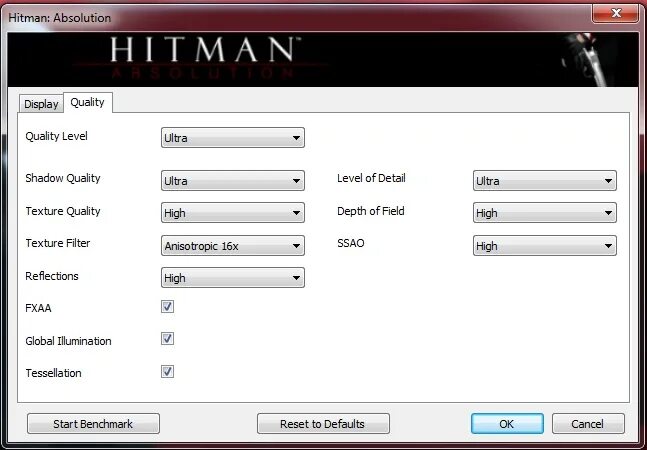Image resolution: width=647 pixels, height=450 pixels.
Task: Click the SSAO label
Action: (x=351, y=243)
